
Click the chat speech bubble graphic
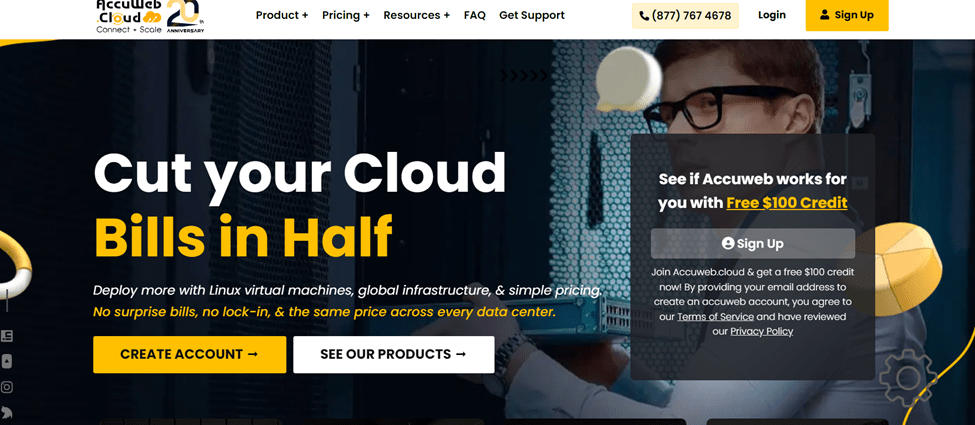pos(628,80)
